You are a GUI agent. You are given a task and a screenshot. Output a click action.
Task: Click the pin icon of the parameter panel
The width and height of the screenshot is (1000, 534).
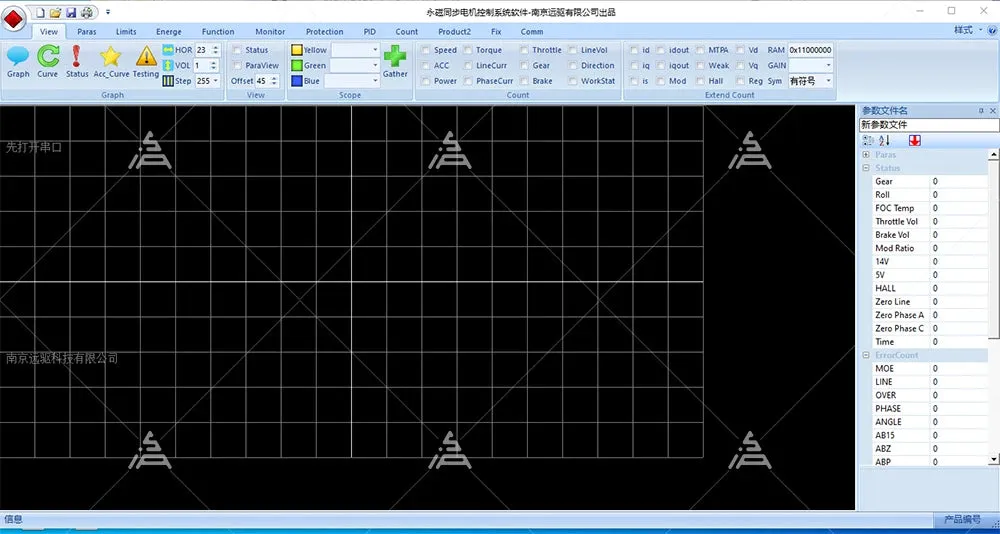981,111
